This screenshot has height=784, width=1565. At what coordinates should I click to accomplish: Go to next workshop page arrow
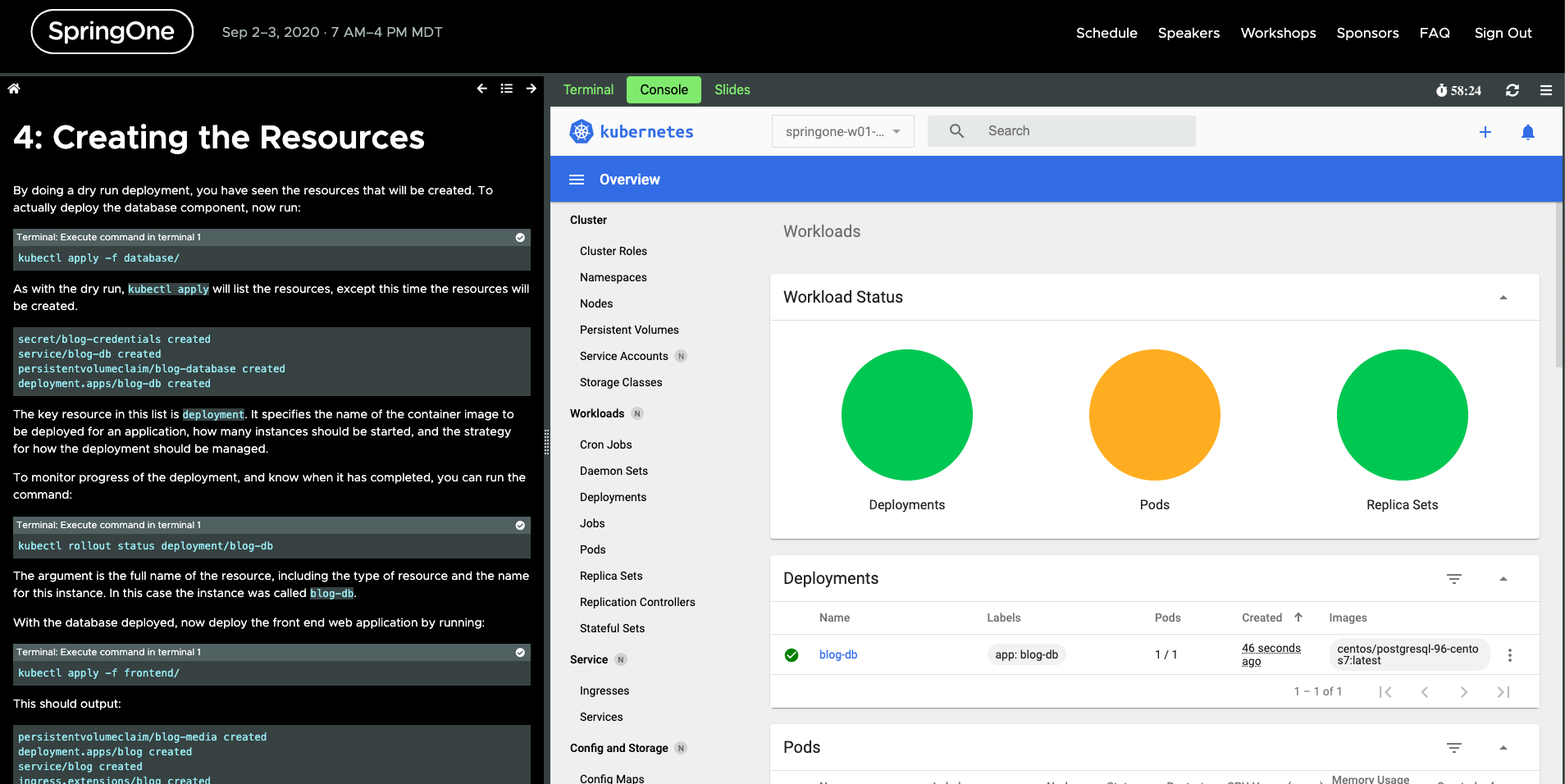tap(532, 89)
